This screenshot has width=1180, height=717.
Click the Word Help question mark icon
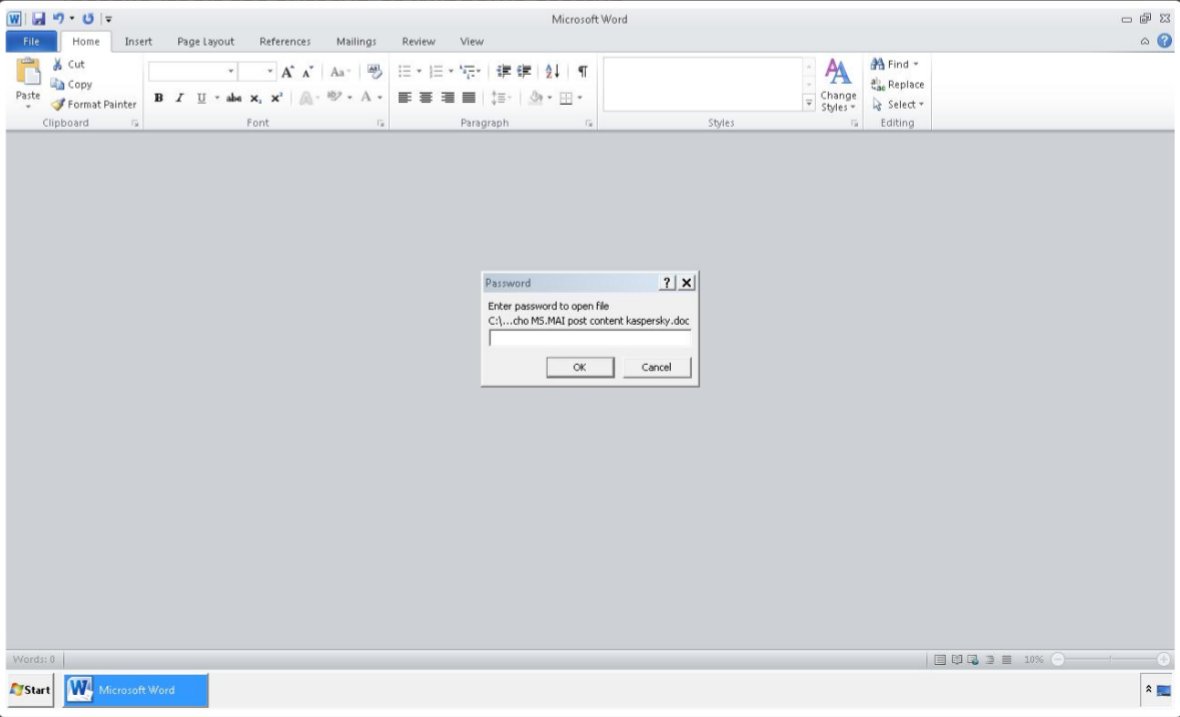pos(1164,41)
